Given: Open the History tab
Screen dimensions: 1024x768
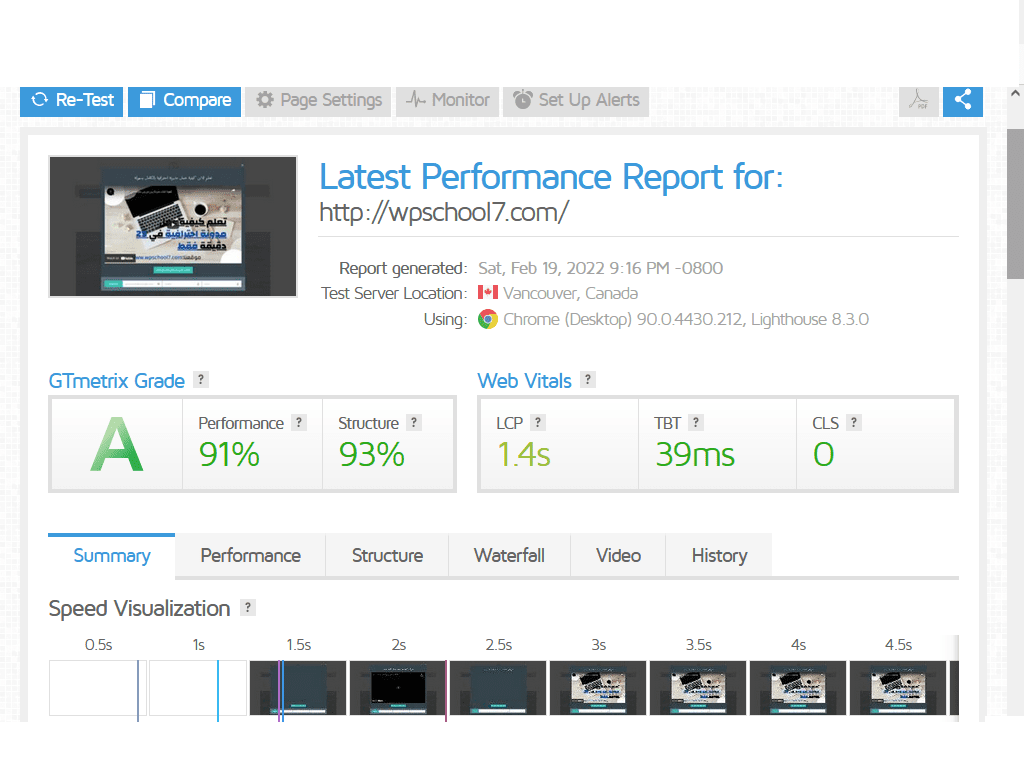Looking at the screenshot, I should 719,556.
